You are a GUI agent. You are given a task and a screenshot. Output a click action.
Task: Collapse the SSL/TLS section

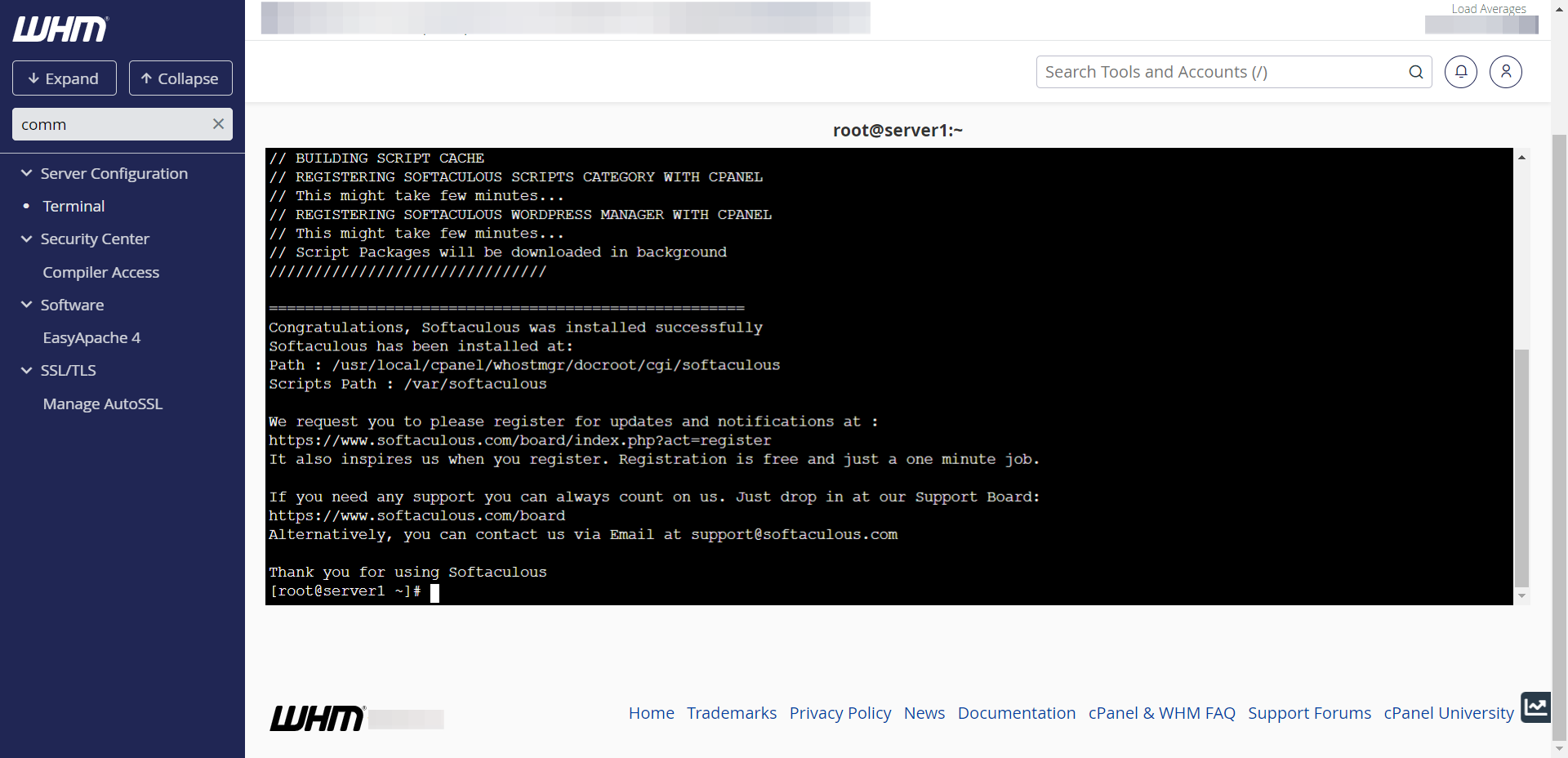click(27, 370)
